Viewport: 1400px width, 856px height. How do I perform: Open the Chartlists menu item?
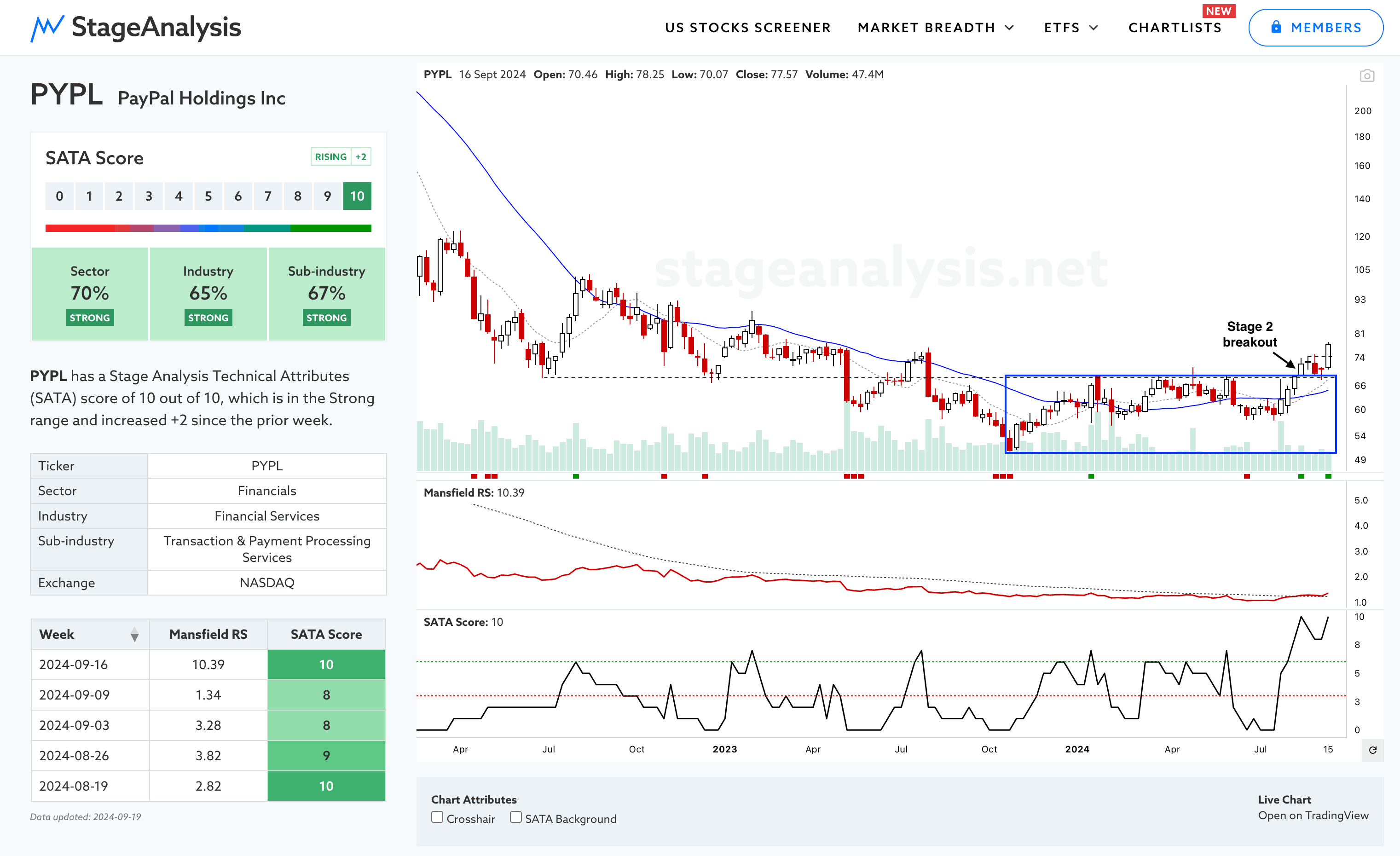(x=1175, y=28)
